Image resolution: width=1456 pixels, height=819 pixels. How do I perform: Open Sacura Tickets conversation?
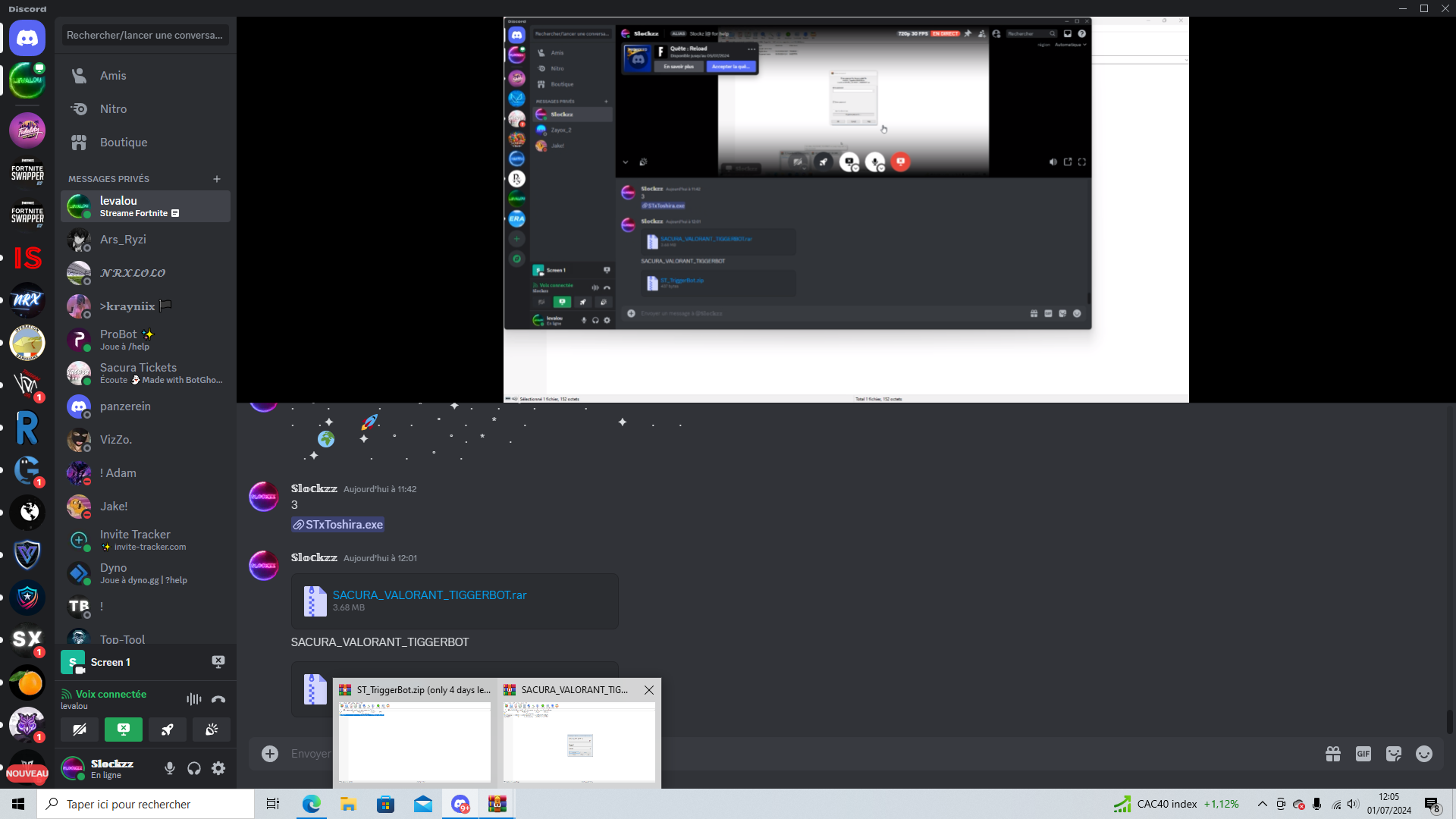pos(146,373)
